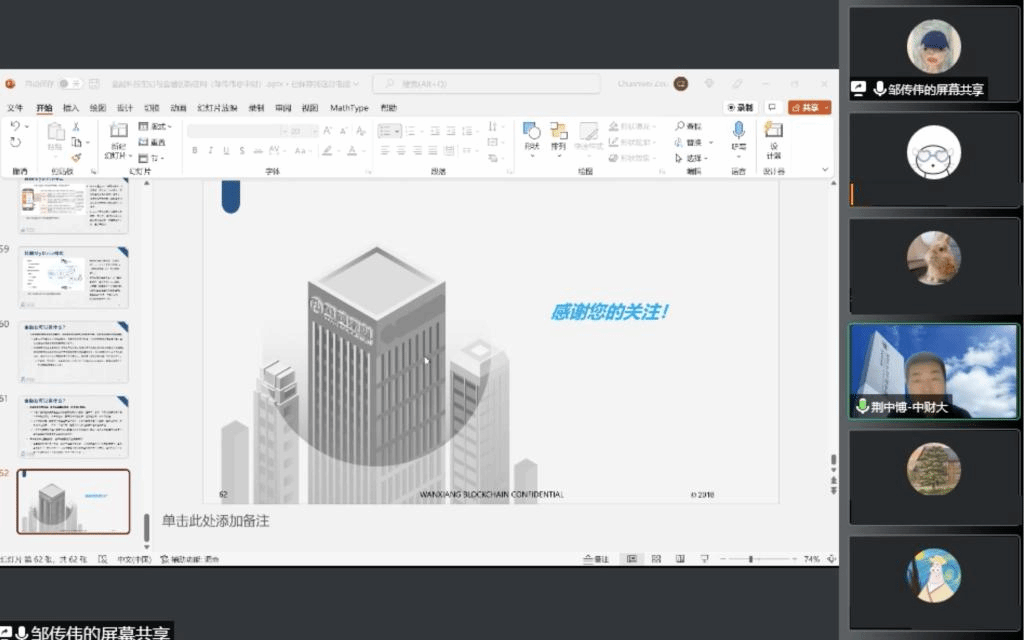
Task: Expand the New Slide dropdown
Action: click(130, 155)
